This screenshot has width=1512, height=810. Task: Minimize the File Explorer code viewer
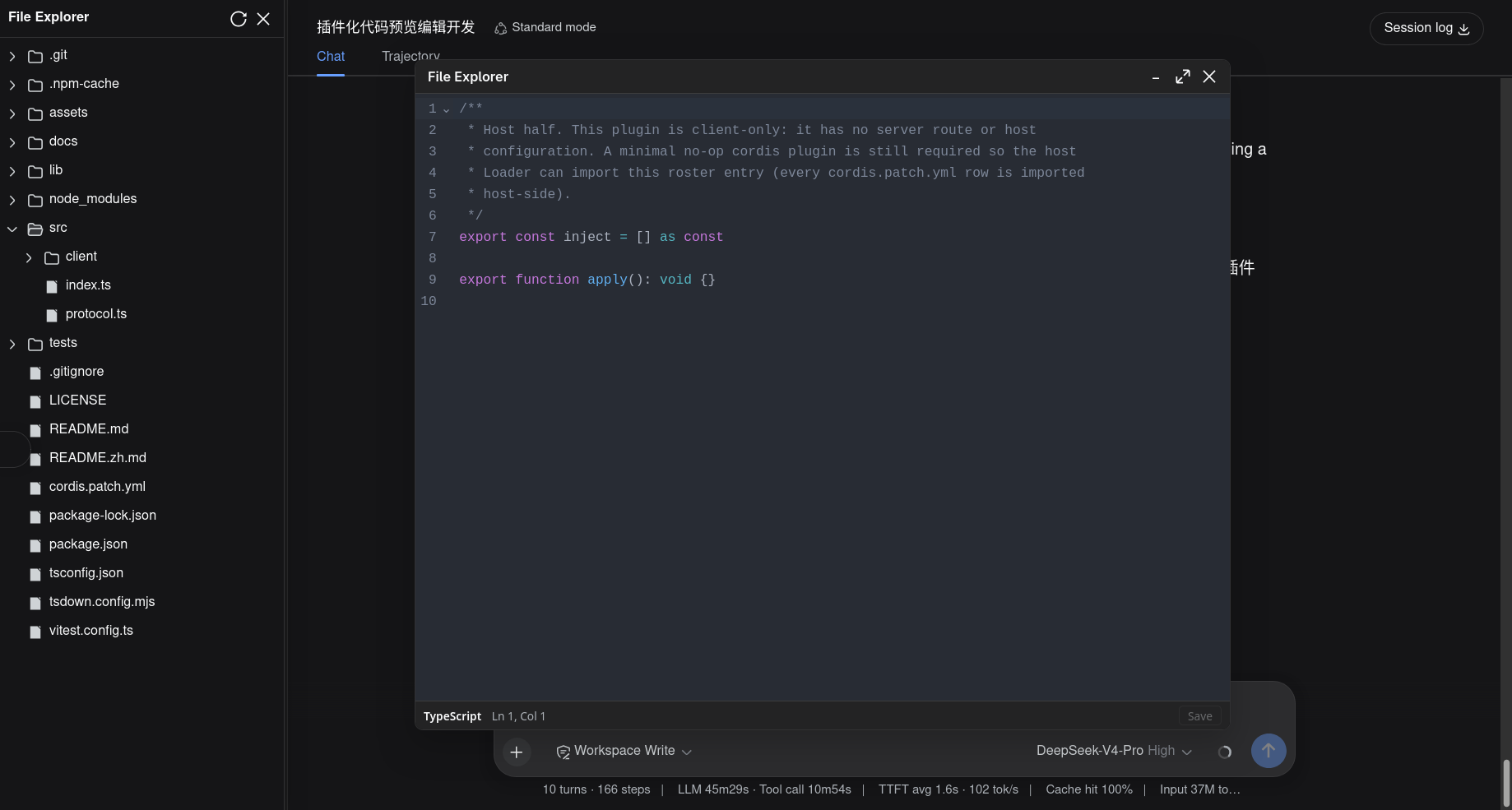tap(1156, 77)
